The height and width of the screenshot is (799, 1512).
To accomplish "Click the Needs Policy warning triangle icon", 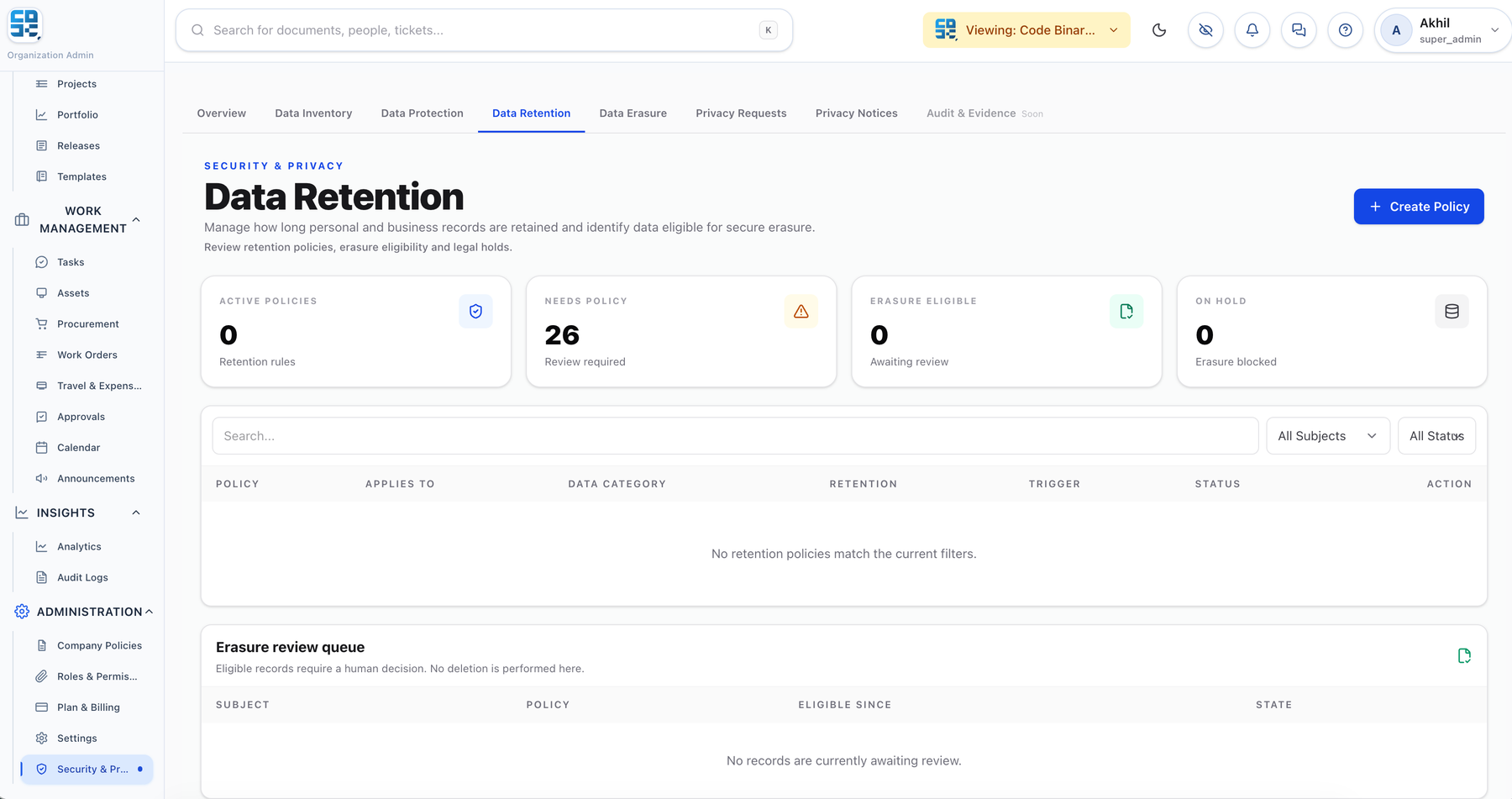I will pyautogui.click(x=801, y=312).
